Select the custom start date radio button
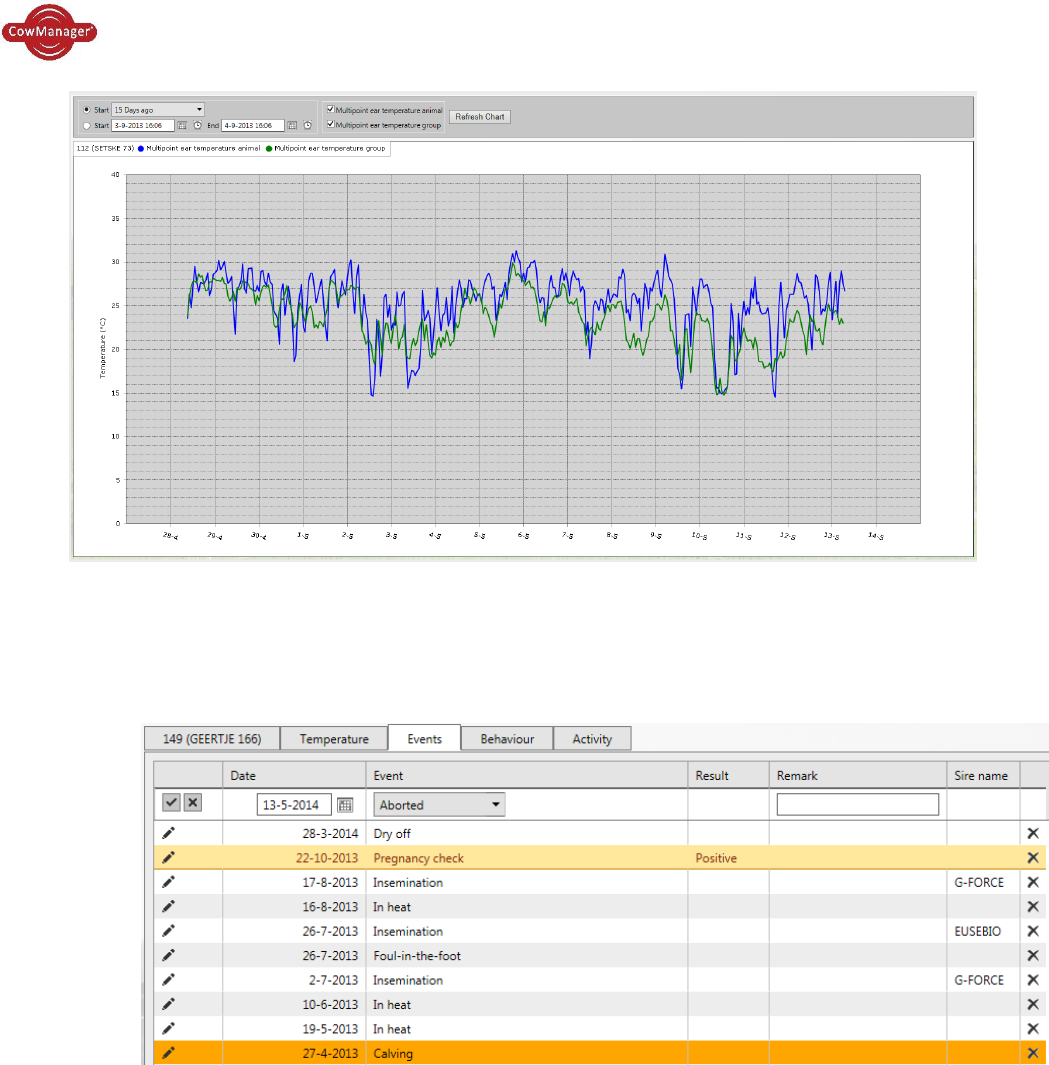This screenshot has width=1049, height=1065. point(87,126)
